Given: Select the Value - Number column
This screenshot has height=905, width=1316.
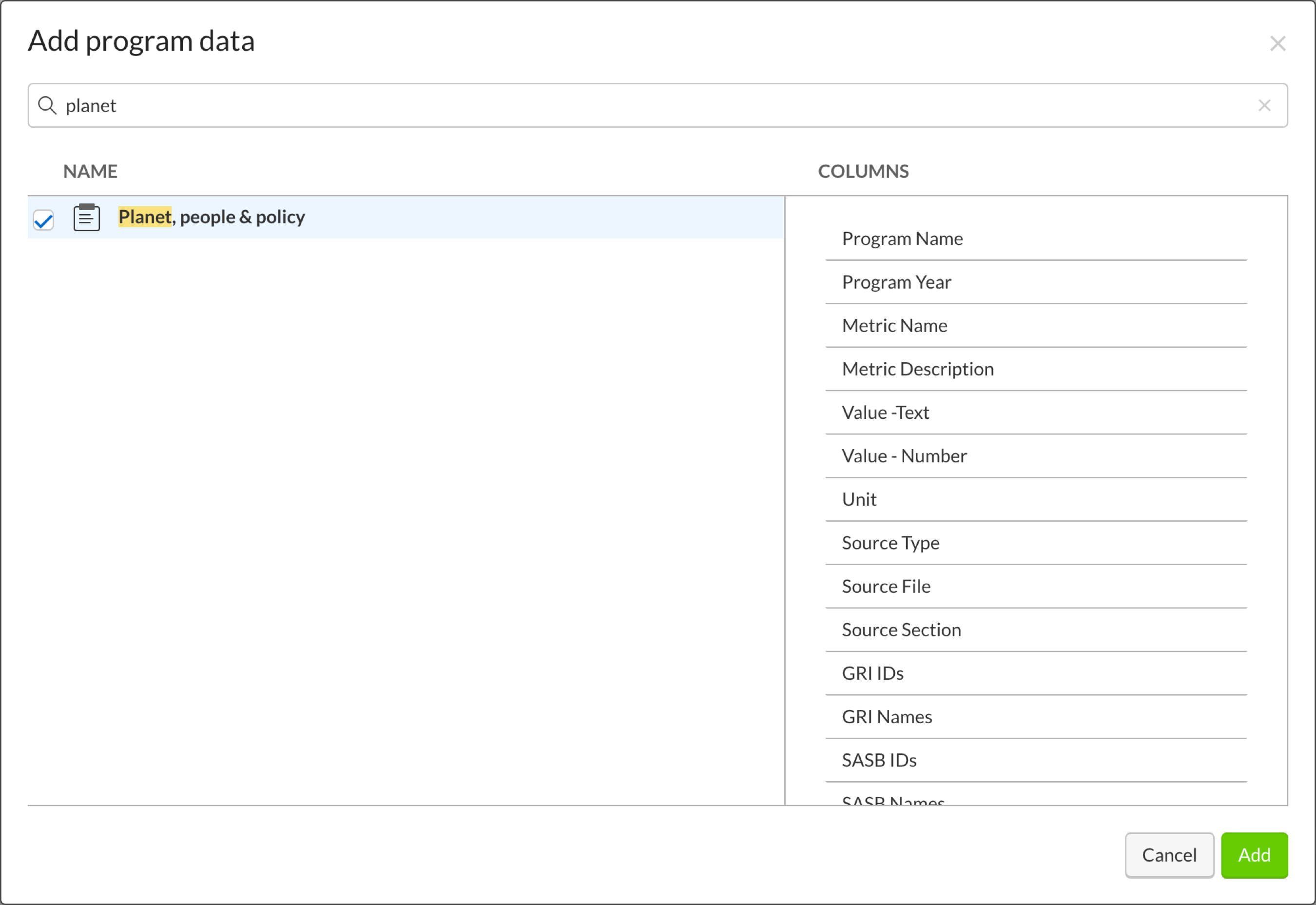Looking at the screenshot, I should [x=1036, y=456].
